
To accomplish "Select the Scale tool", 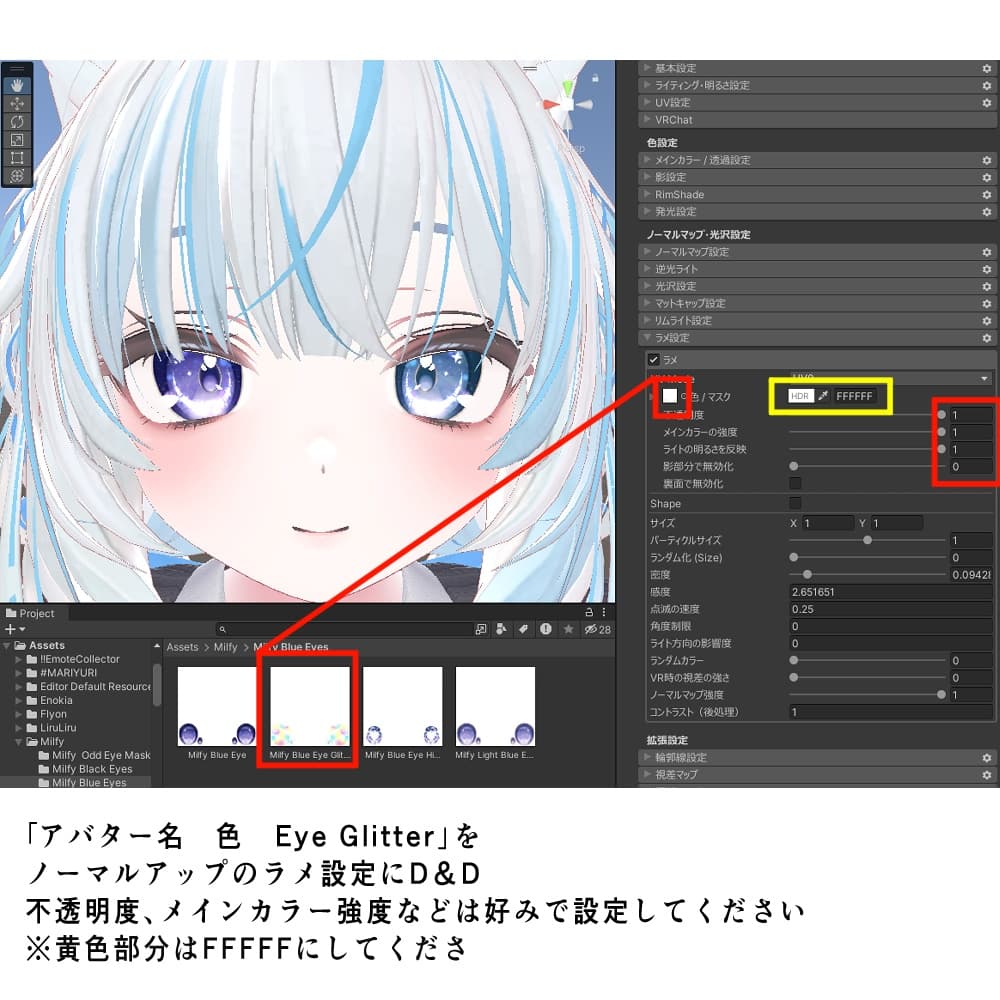I will 17,139.
